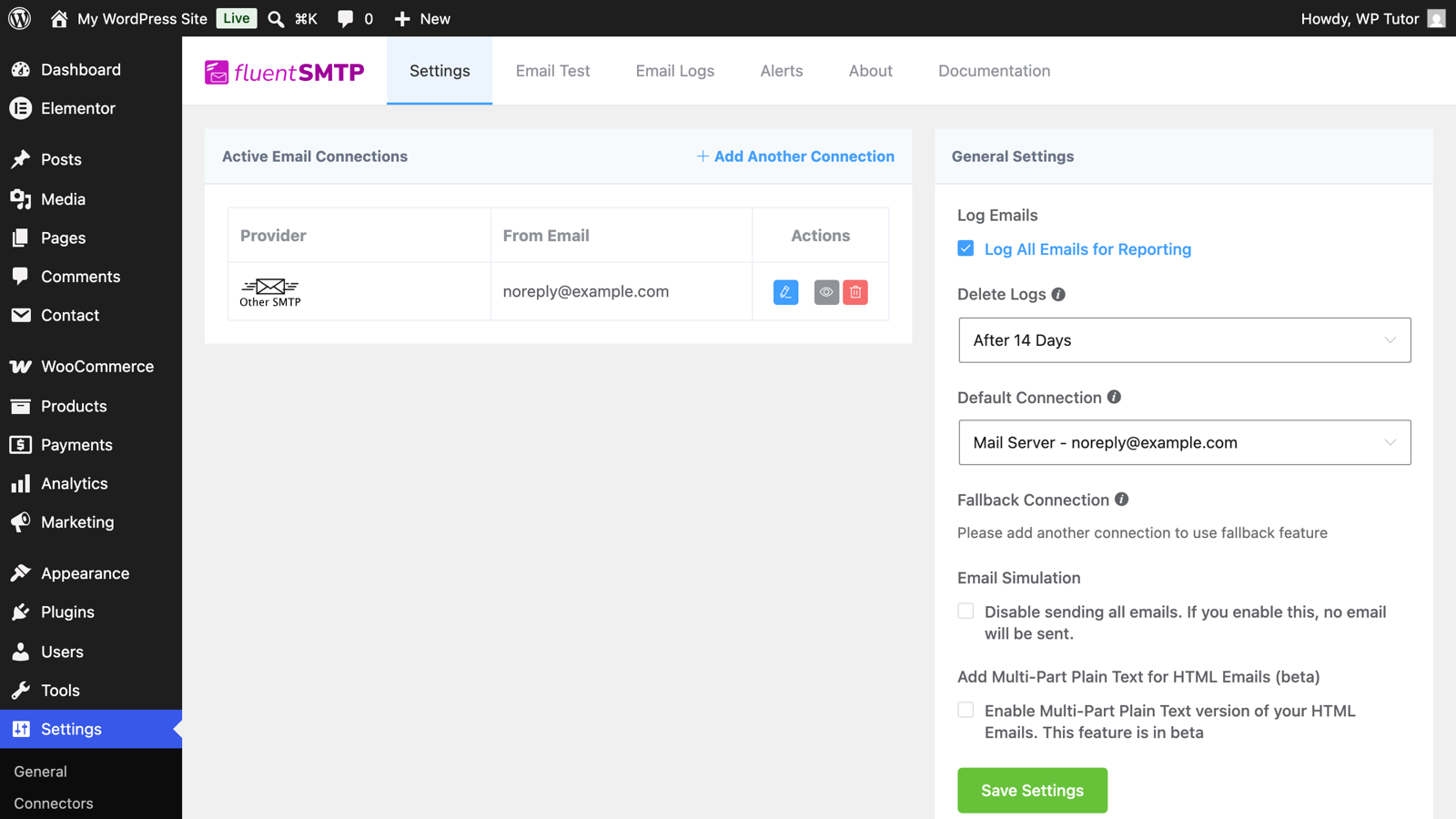Show Delete Logs info tooltip icon

click(x=1058, y=294)
